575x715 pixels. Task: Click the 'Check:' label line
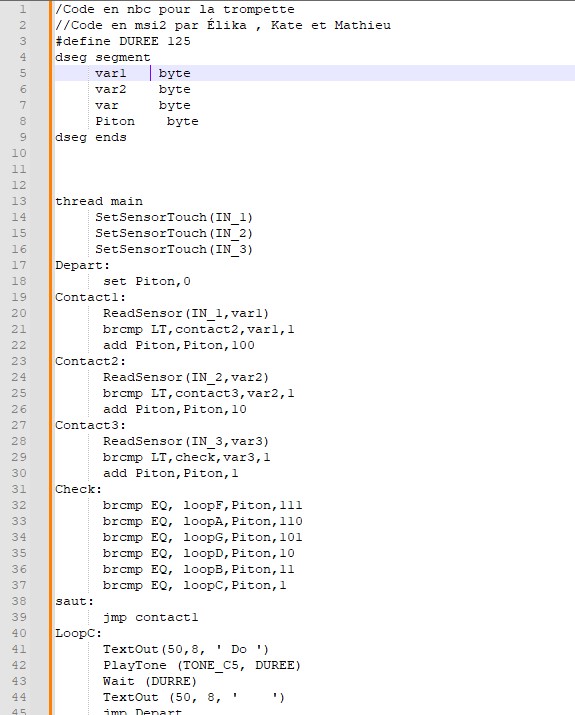(78, 489)
